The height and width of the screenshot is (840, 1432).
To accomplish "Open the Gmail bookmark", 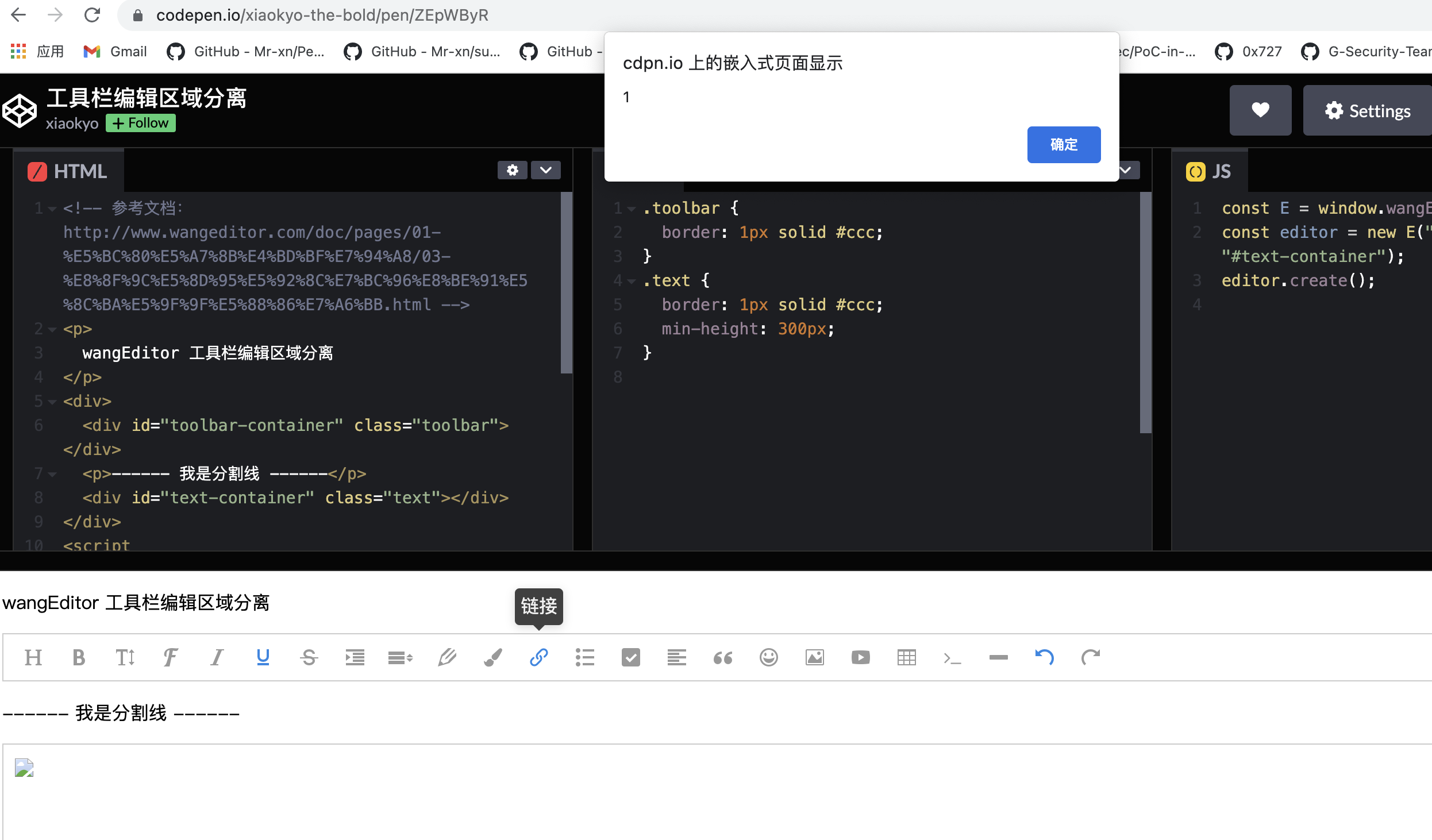I will 115,52.
